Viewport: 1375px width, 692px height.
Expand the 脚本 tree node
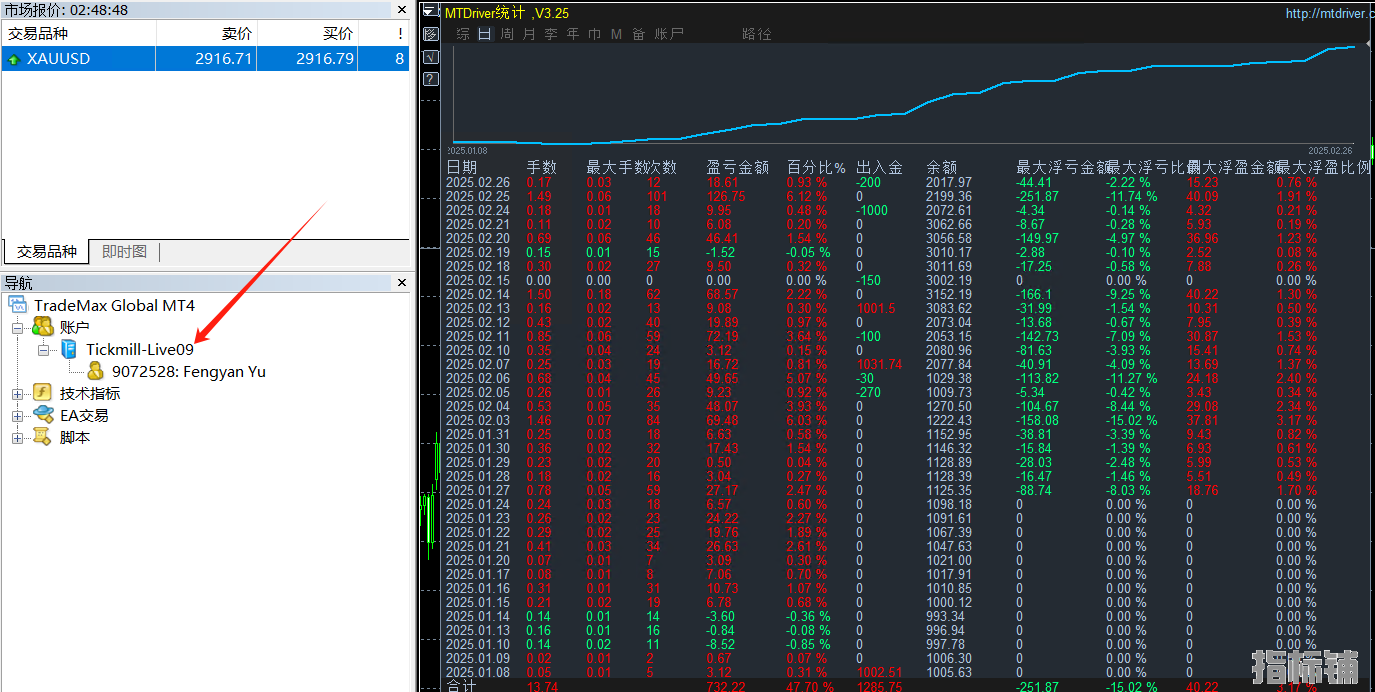point(17,438)
